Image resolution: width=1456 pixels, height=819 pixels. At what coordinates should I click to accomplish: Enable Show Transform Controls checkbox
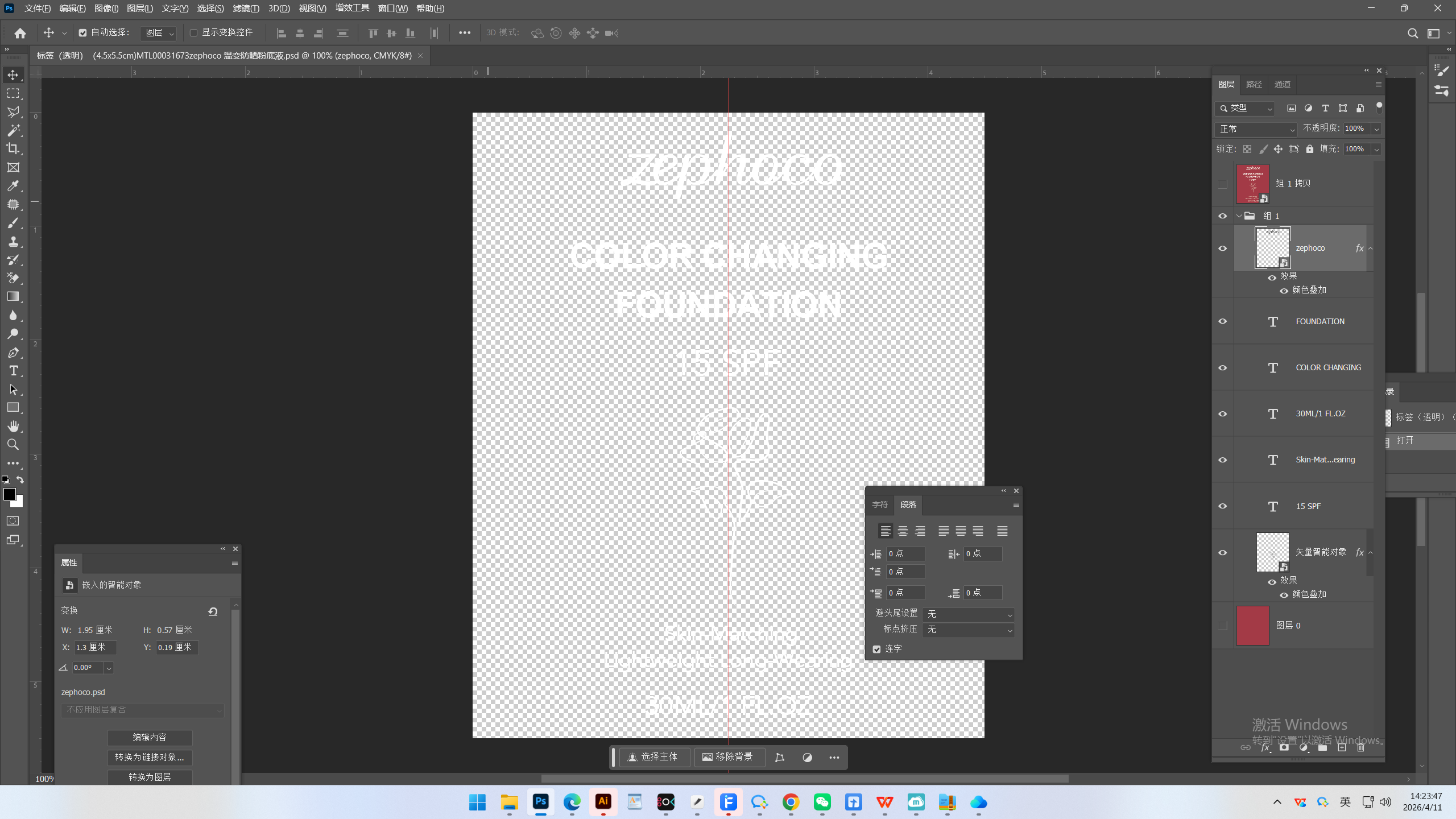(193, 33)
